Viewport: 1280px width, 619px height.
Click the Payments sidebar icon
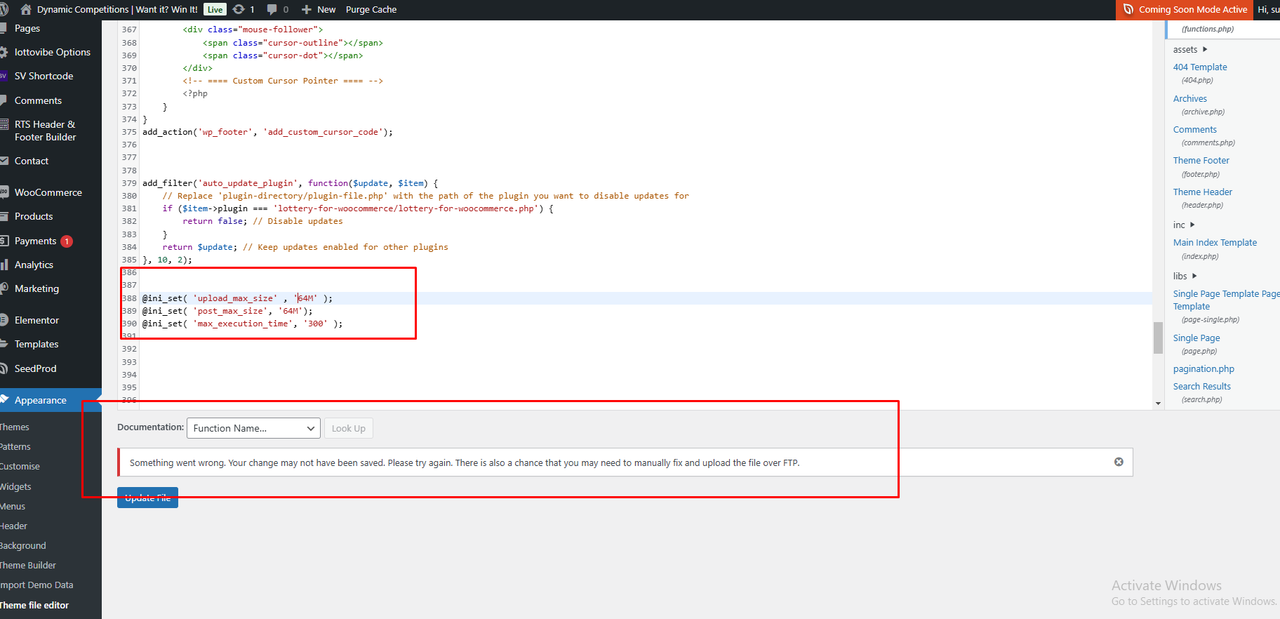[3, 241]
